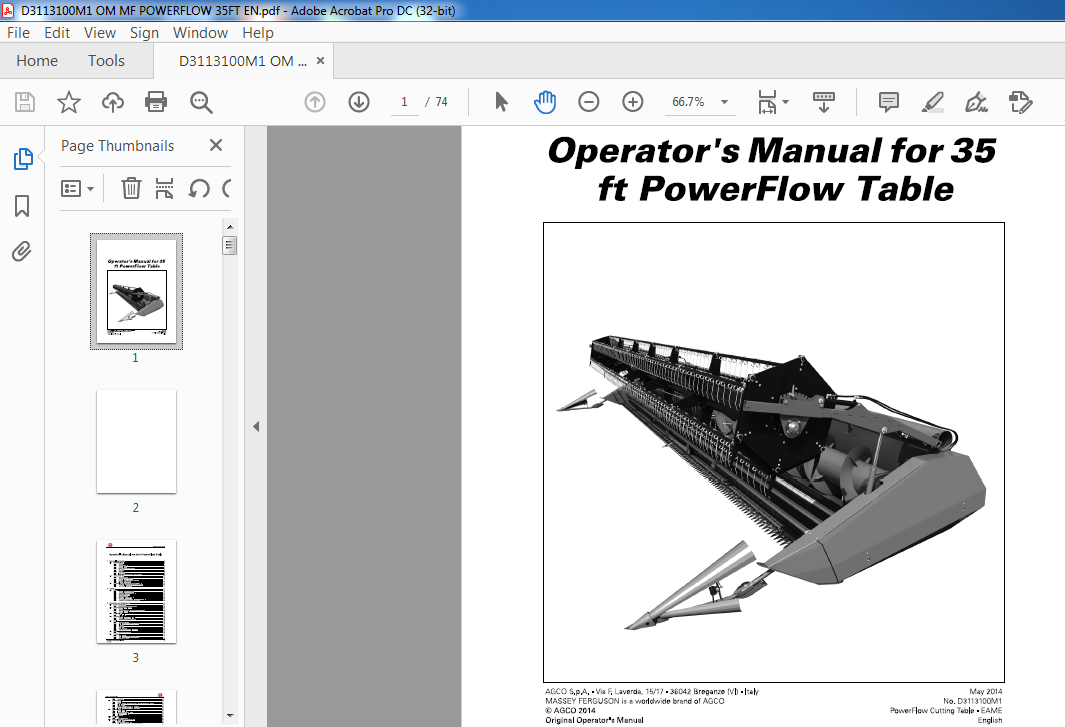Click the Fit width scrolling icon
Screen dimensions: 1065x727
pos(768,102)
